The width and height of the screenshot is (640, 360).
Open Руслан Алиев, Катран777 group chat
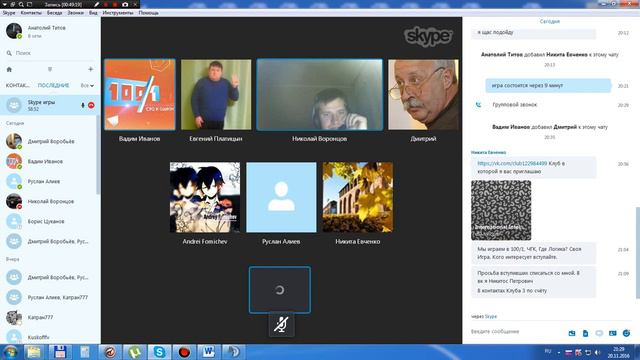click(x=48, y=297)
